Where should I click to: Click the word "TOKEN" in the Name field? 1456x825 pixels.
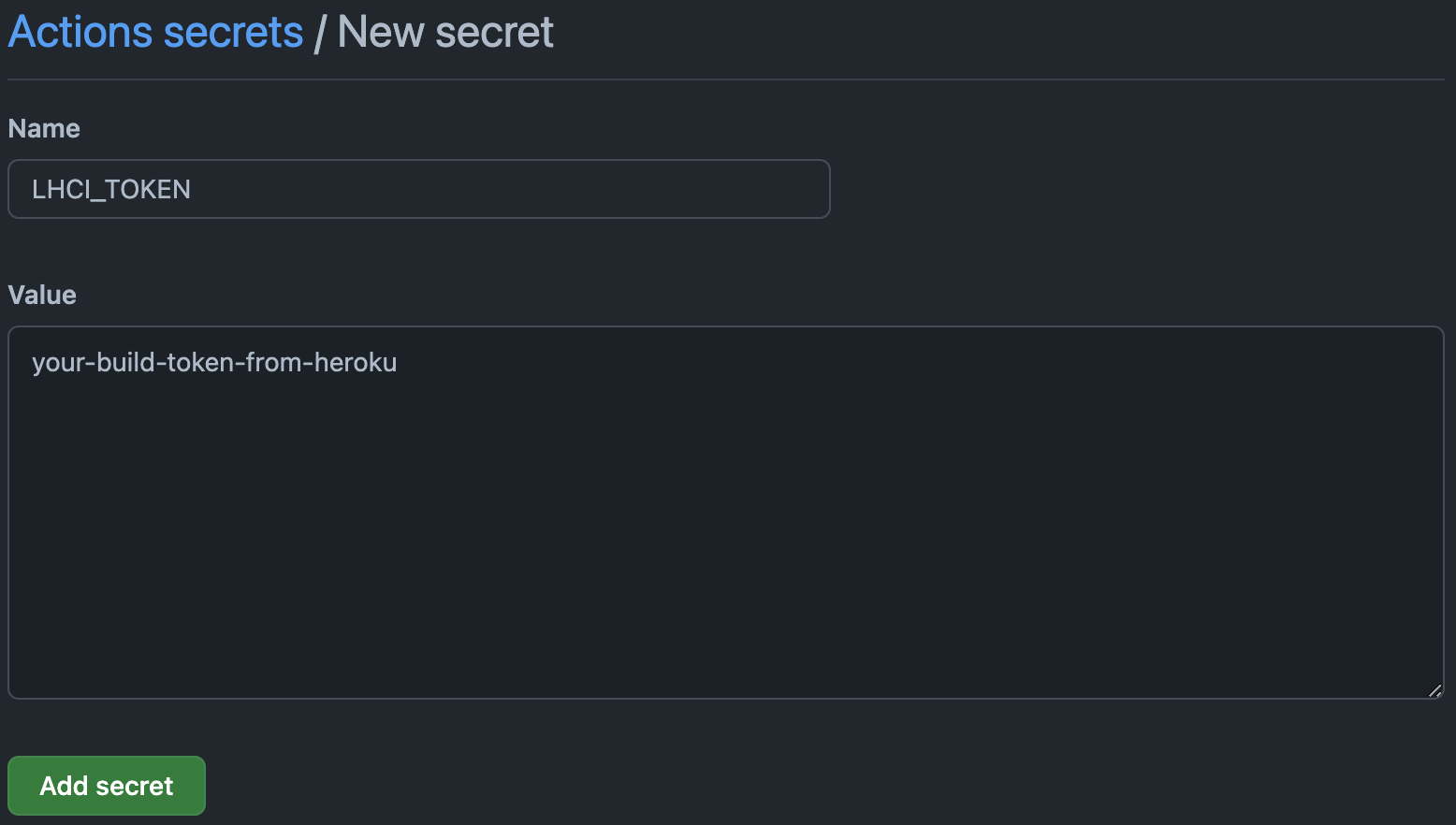coord(148,189)
